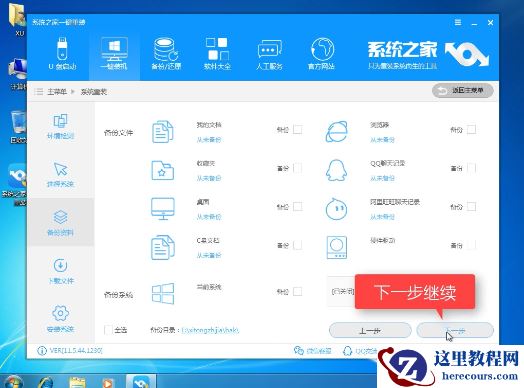524x388 pixels.
Task: Check 备份 box for 当前系统
Action: [x=297, y=291]
